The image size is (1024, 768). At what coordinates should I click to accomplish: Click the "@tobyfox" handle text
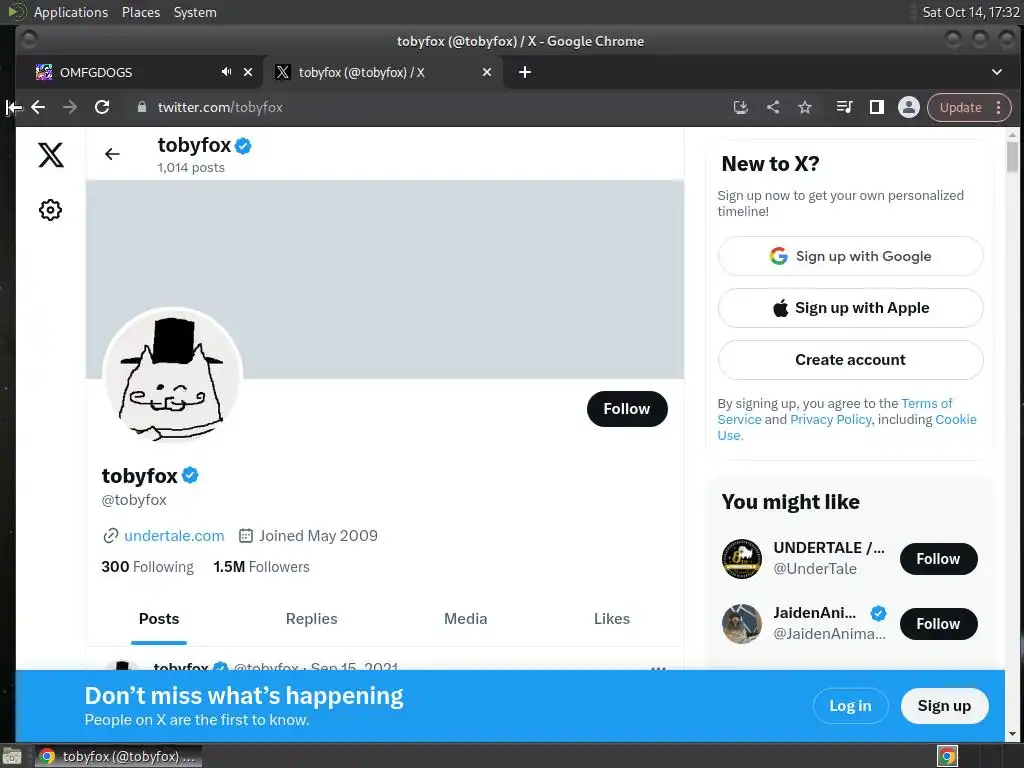coord(134,500)
